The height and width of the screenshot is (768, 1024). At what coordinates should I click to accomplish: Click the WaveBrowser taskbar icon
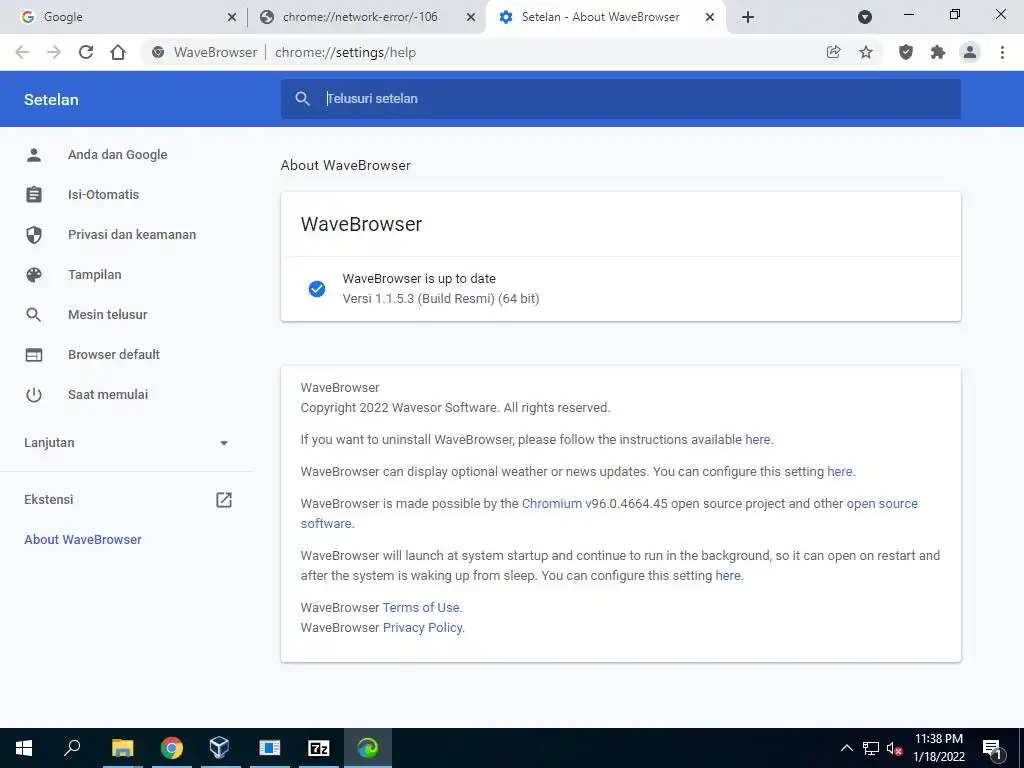pos(368,748)
